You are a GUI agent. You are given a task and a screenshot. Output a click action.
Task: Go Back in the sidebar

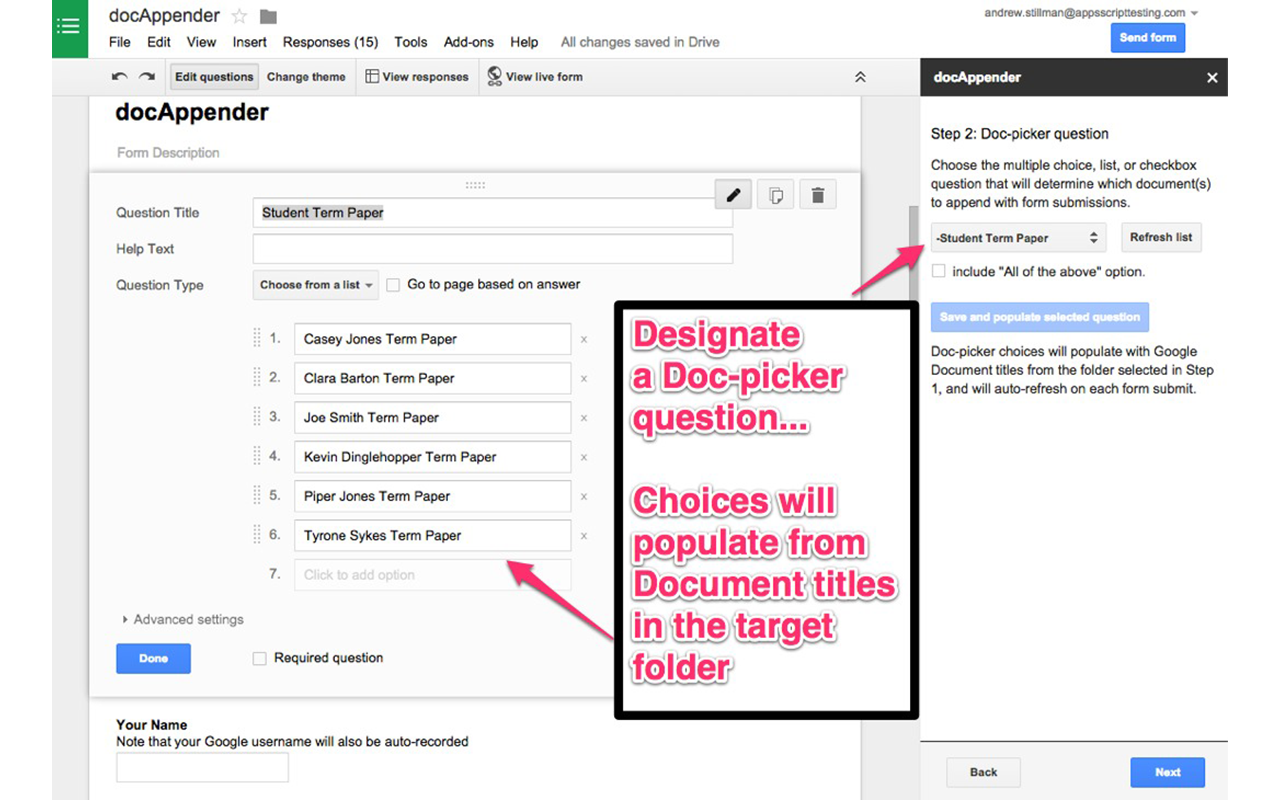click(x=983, y=772)
